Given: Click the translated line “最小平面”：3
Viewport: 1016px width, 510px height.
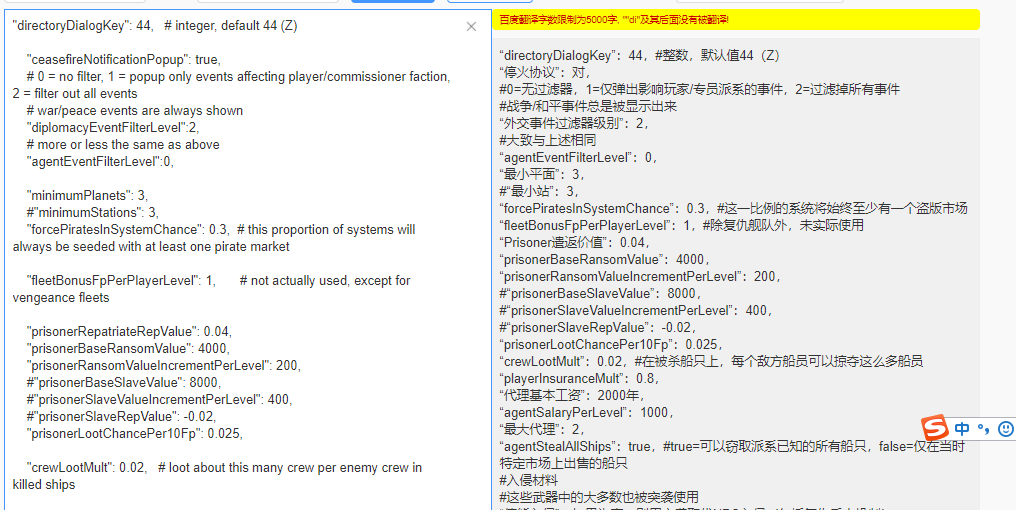Looking at the screenshot, I should (541, 174).
